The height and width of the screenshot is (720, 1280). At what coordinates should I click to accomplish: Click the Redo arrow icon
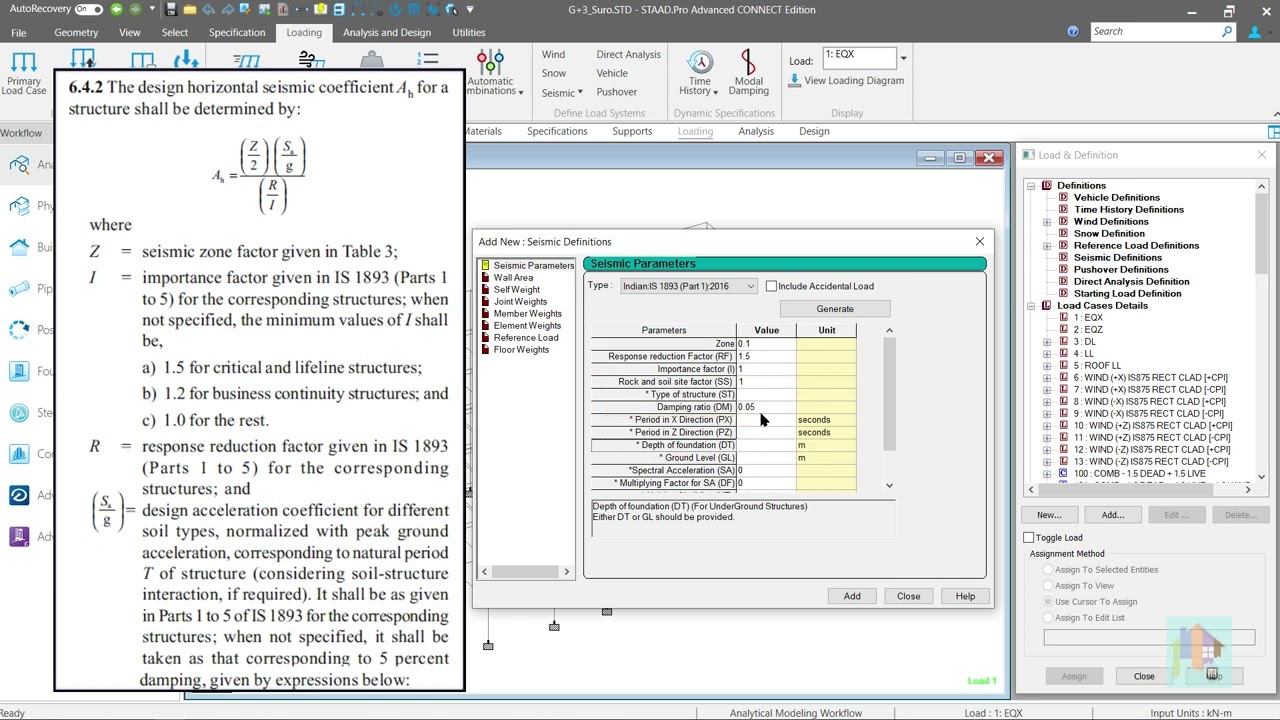(x=226, y=9)
